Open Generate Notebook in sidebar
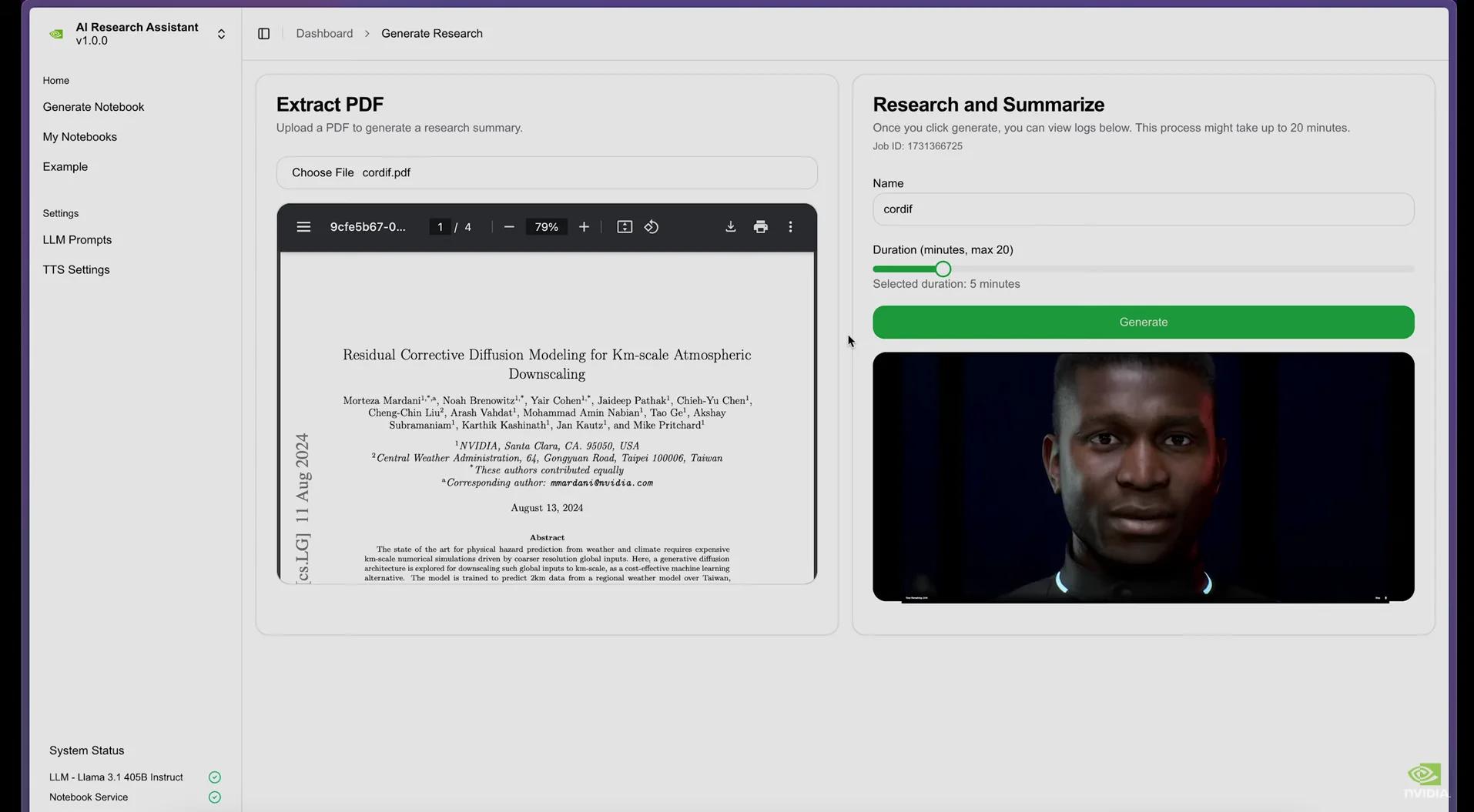The width and height of the screenshot is (1474, 812). 93,107
